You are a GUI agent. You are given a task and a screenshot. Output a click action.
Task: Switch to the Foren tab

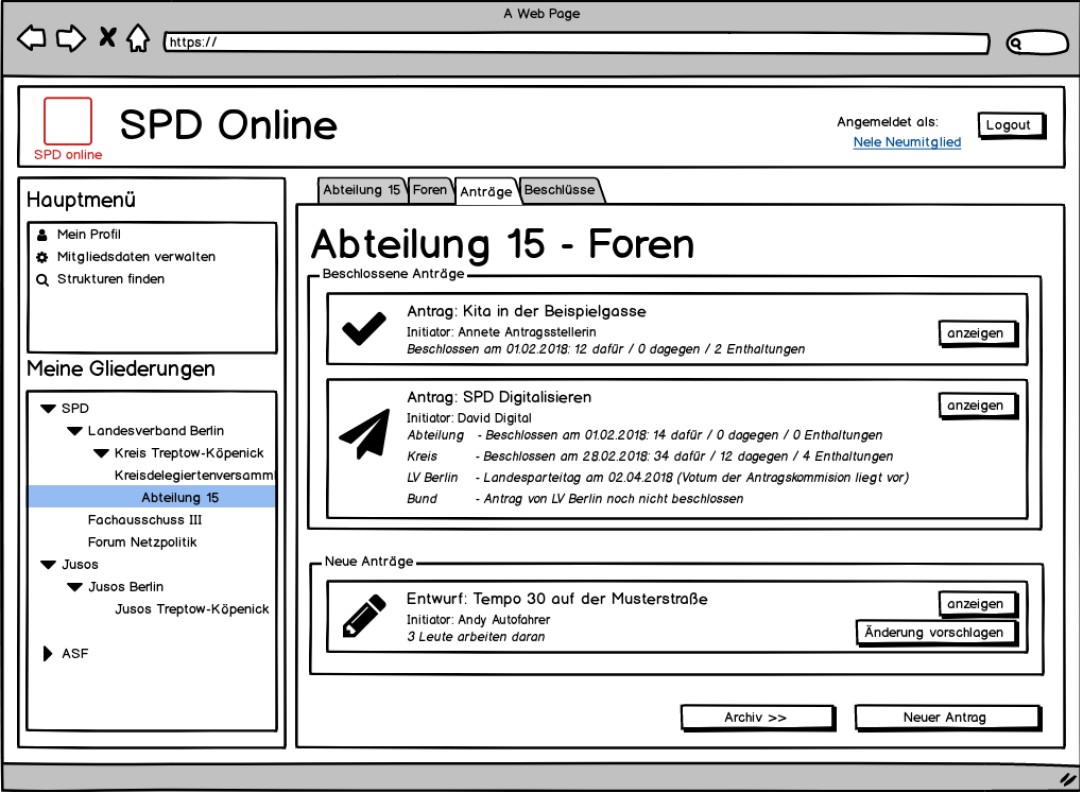pyautogui.click(x=430, y=190)
